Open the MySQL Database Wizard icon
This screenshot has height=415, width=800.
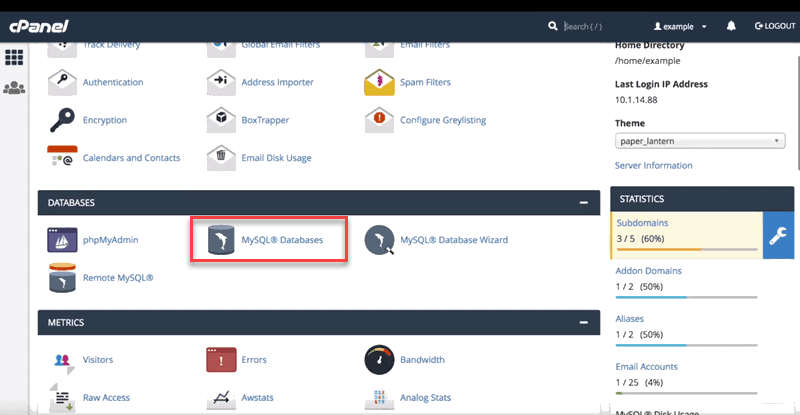[x=380, y=240]
